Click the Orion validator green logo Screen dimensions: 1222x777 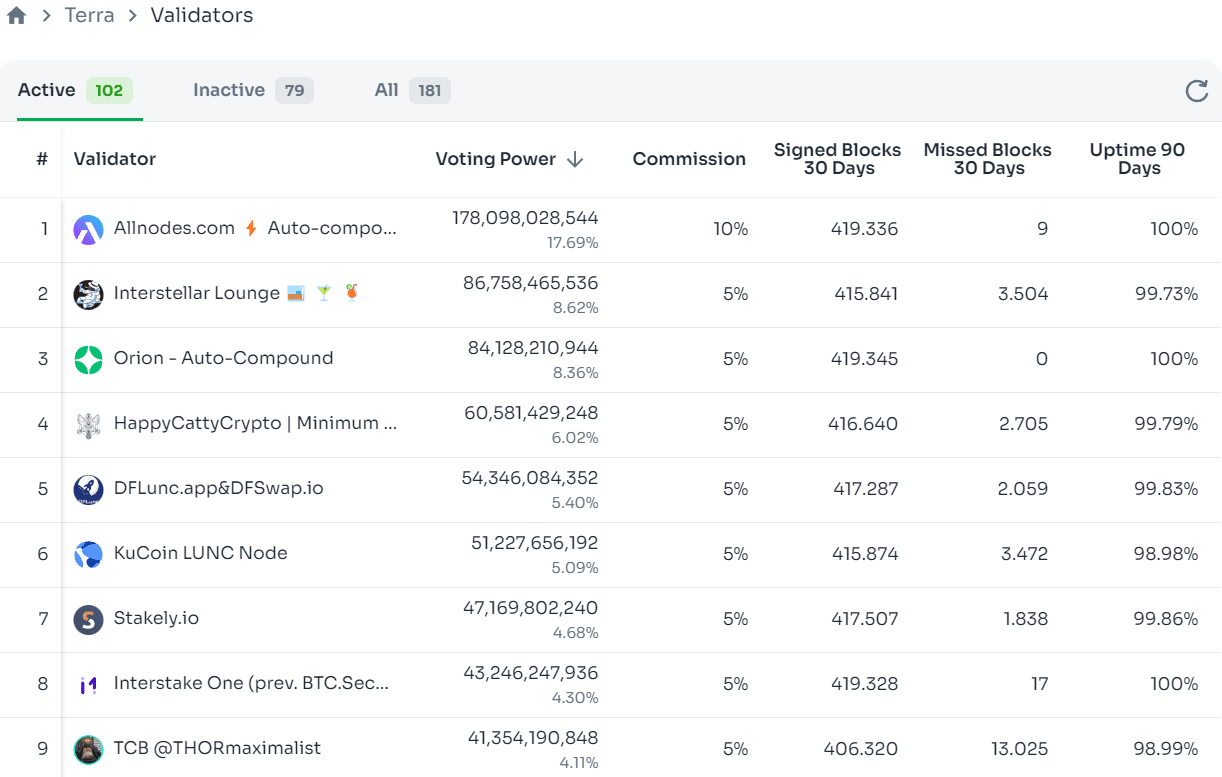[x=88, y=359]
